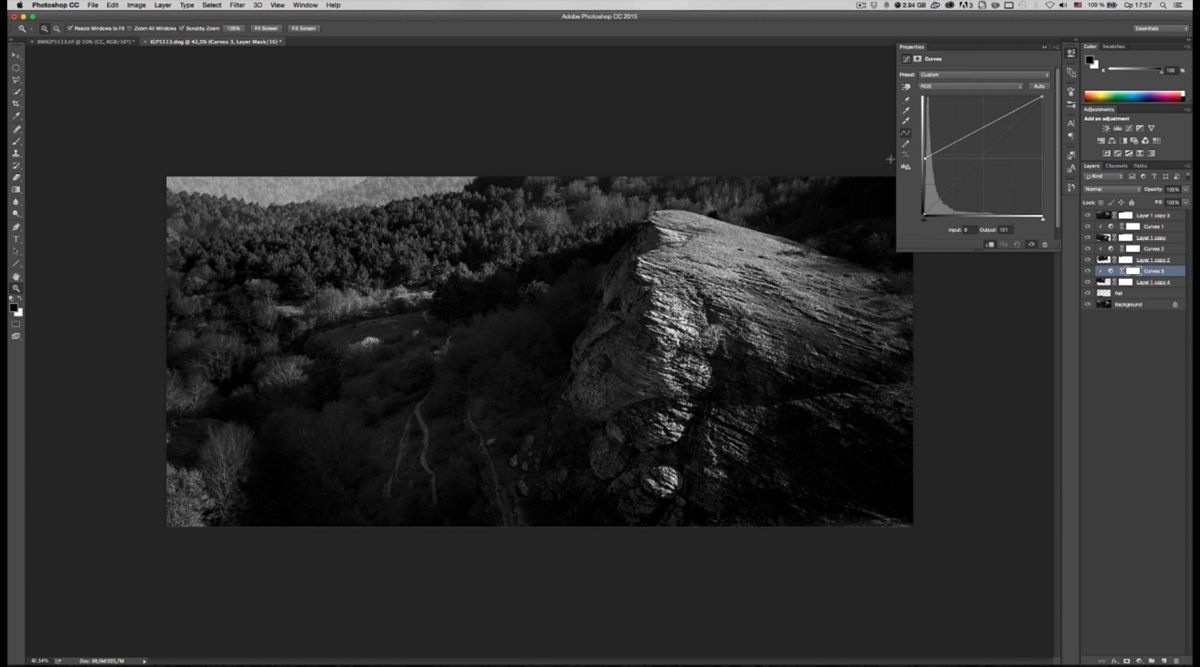Open the layer filter Kind dropdown
The image size is (1200, 667).
1104,176
